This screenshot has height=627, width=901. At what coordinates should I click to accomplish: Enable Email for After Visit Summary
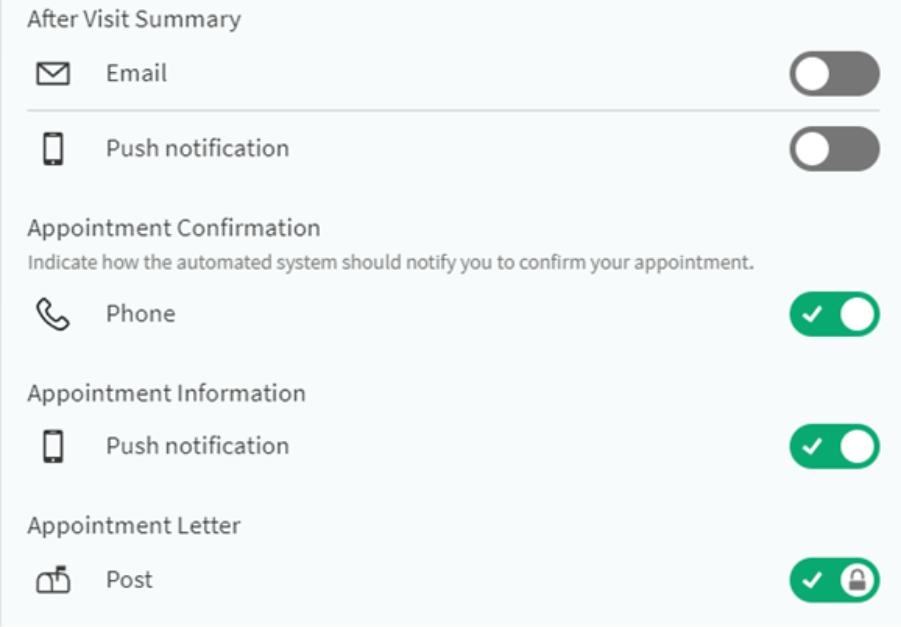coord(834,74)
